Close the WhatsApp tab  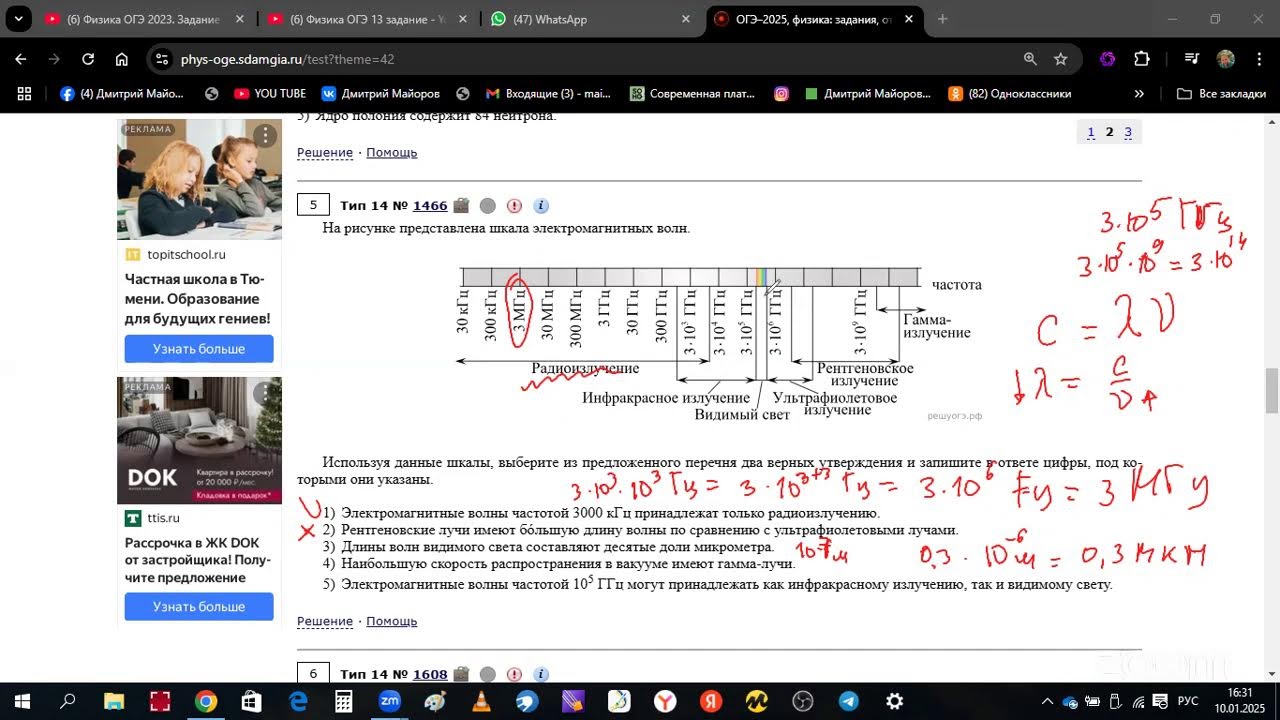pyautogui.click(x=685, y=19)
